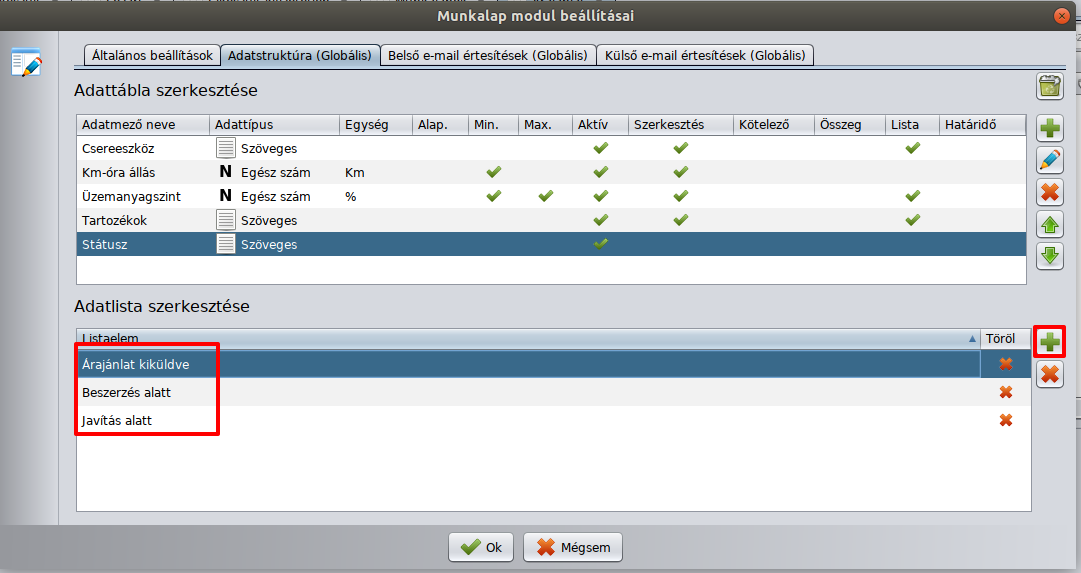
Task: Move selected data field down
Action: point(1049,256)
